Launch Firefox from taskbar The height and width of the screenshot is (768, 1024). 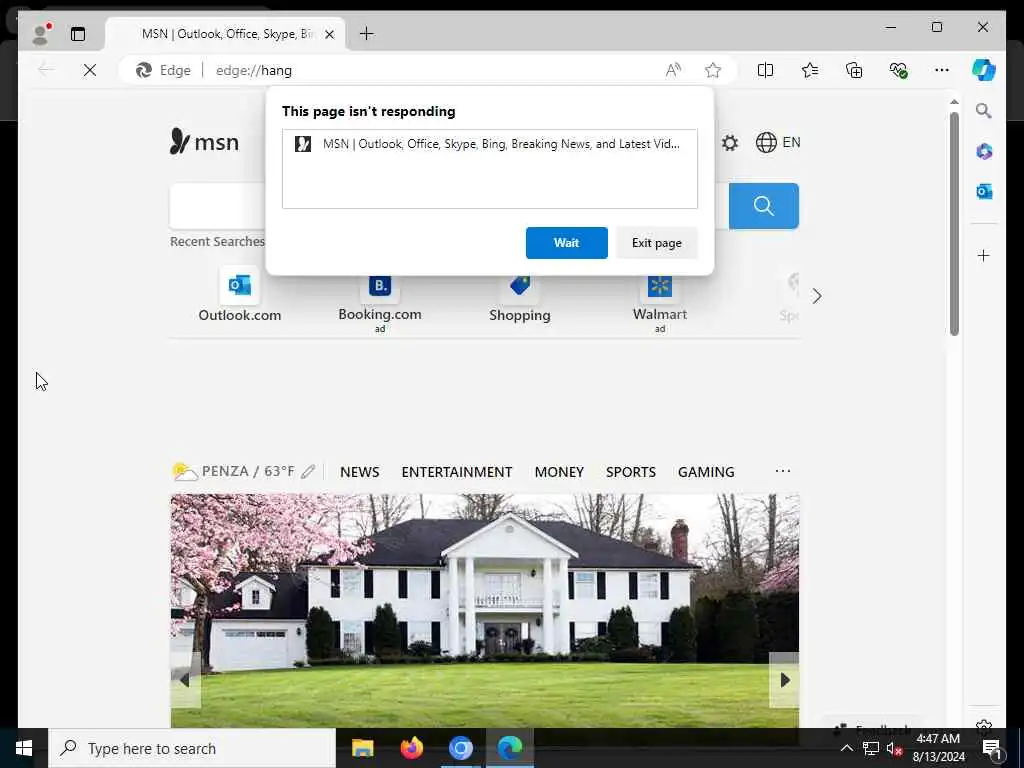411,748
